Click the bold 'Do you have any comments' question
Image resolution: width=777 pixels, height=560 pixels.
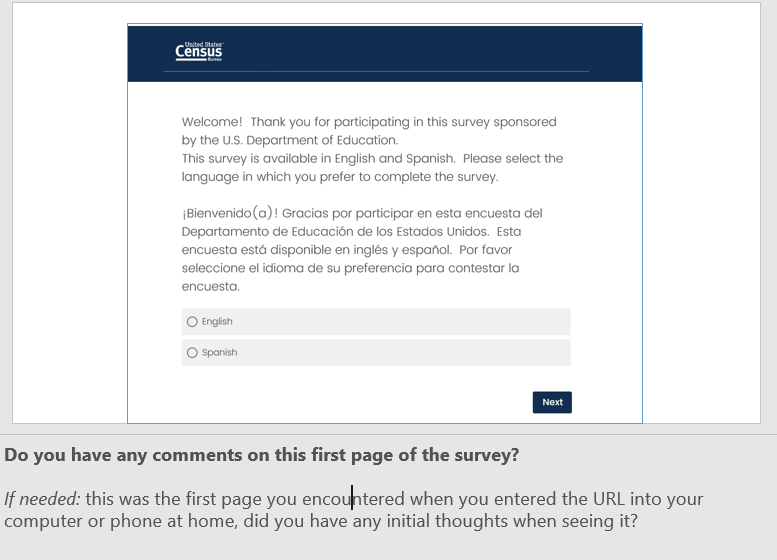(261, 455)
